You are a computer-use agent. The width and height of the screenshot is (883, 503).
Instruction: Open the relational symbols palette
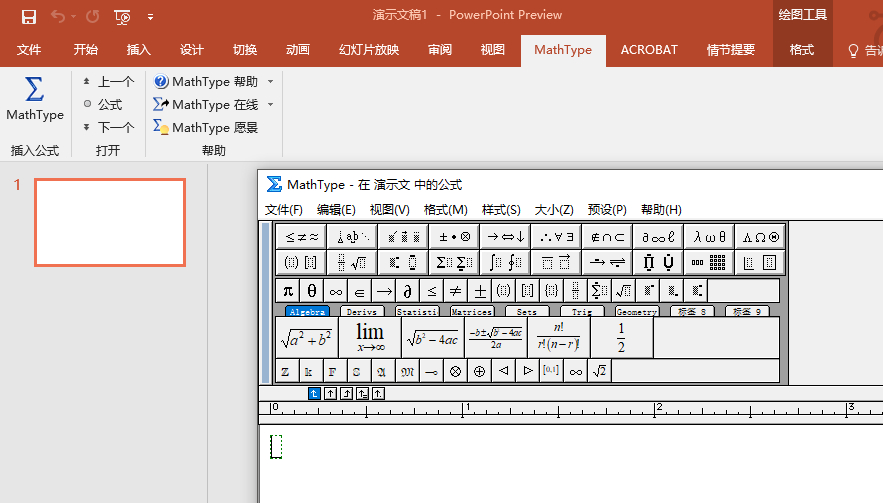[x=301, y=237]
